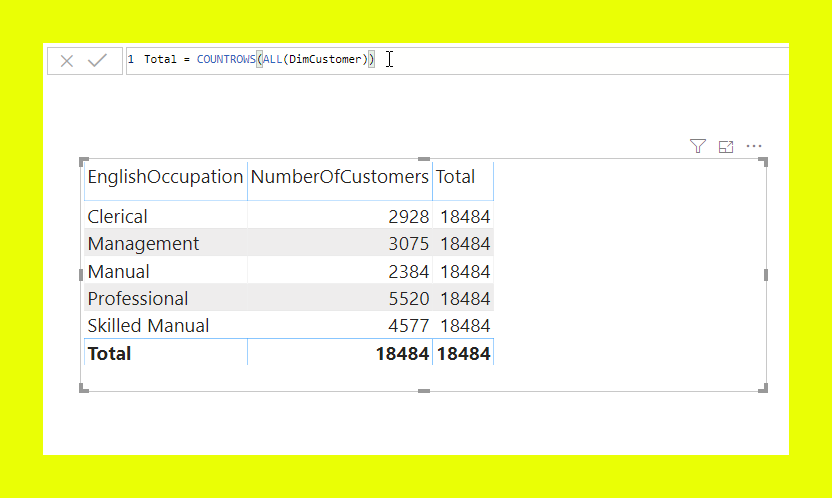The height and width of the screenshot is (498, 832).
Task: Grab the top-center resize handle of visual
Action: (x=424, y=160)
